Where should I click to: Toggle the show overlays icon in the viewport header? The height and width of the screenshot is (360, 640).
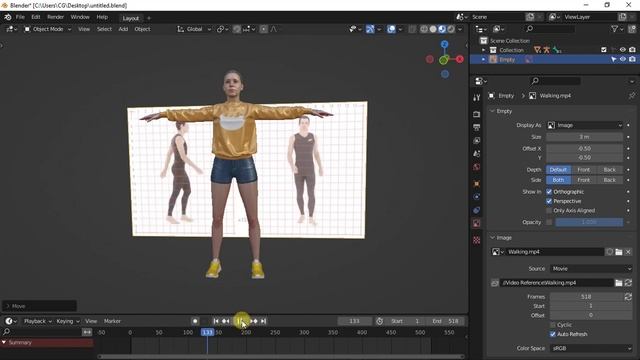pyautogui.click(x=391, y=29)
